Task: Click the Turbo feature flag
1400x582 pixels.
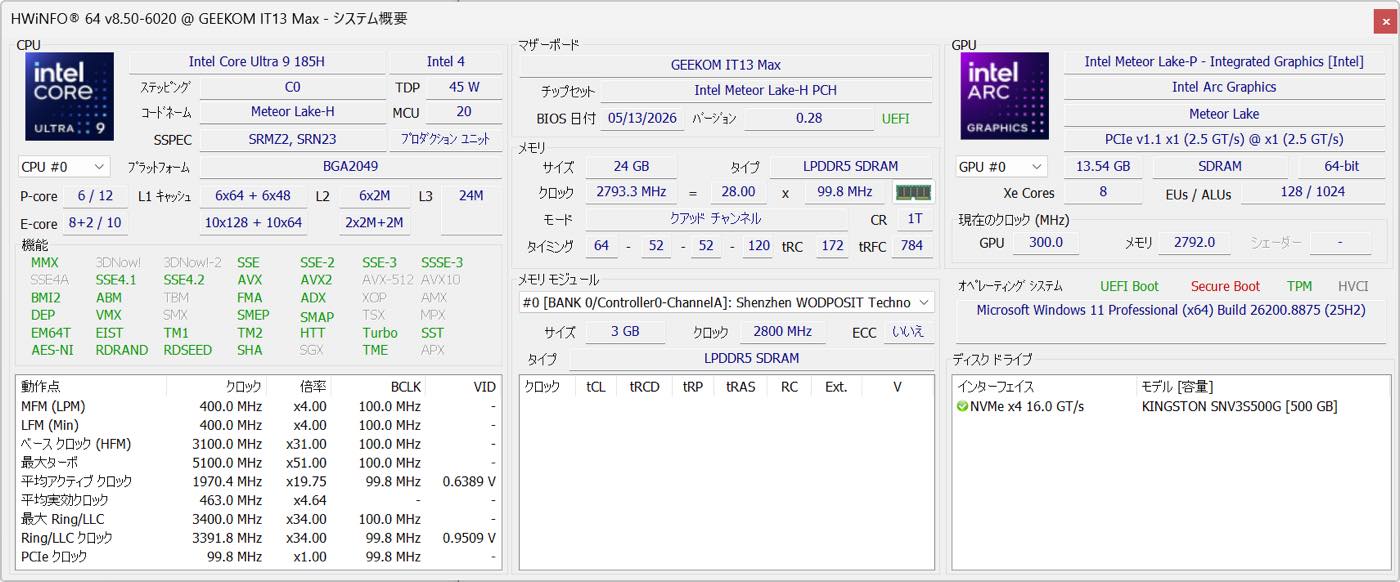Action: pyautogui.click(x=380, y=333)
